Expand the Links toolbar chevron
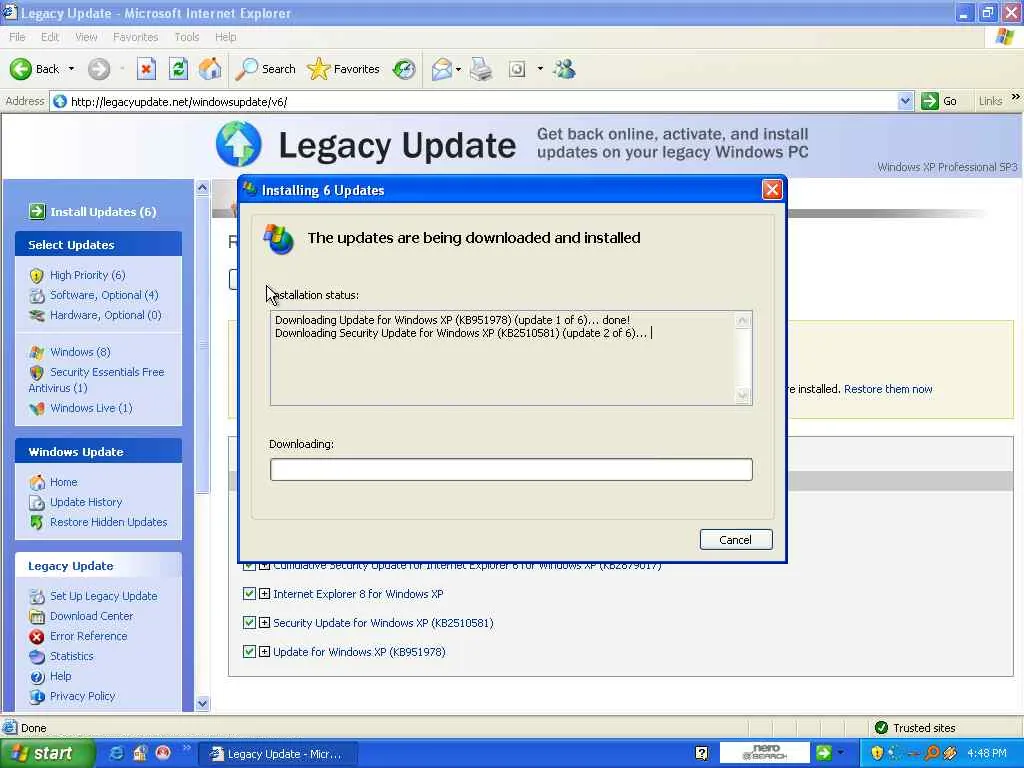This screenshot has width=1024, height=768. pyautogui.click(x=1016, y=97)
